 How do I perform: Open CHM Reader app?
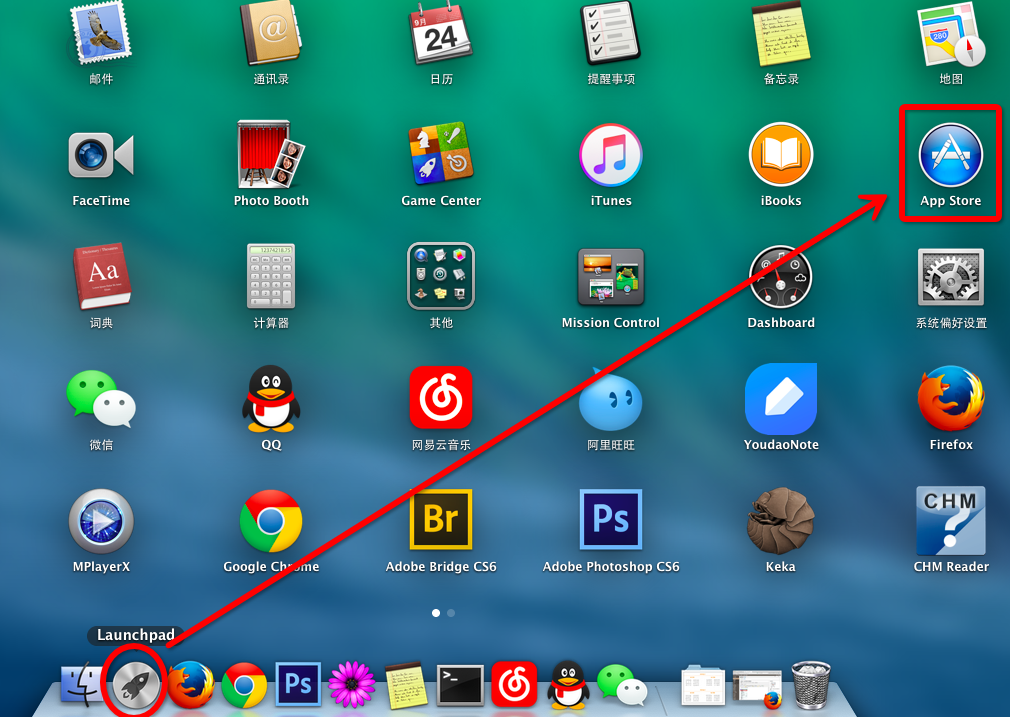tap(951, 521)
